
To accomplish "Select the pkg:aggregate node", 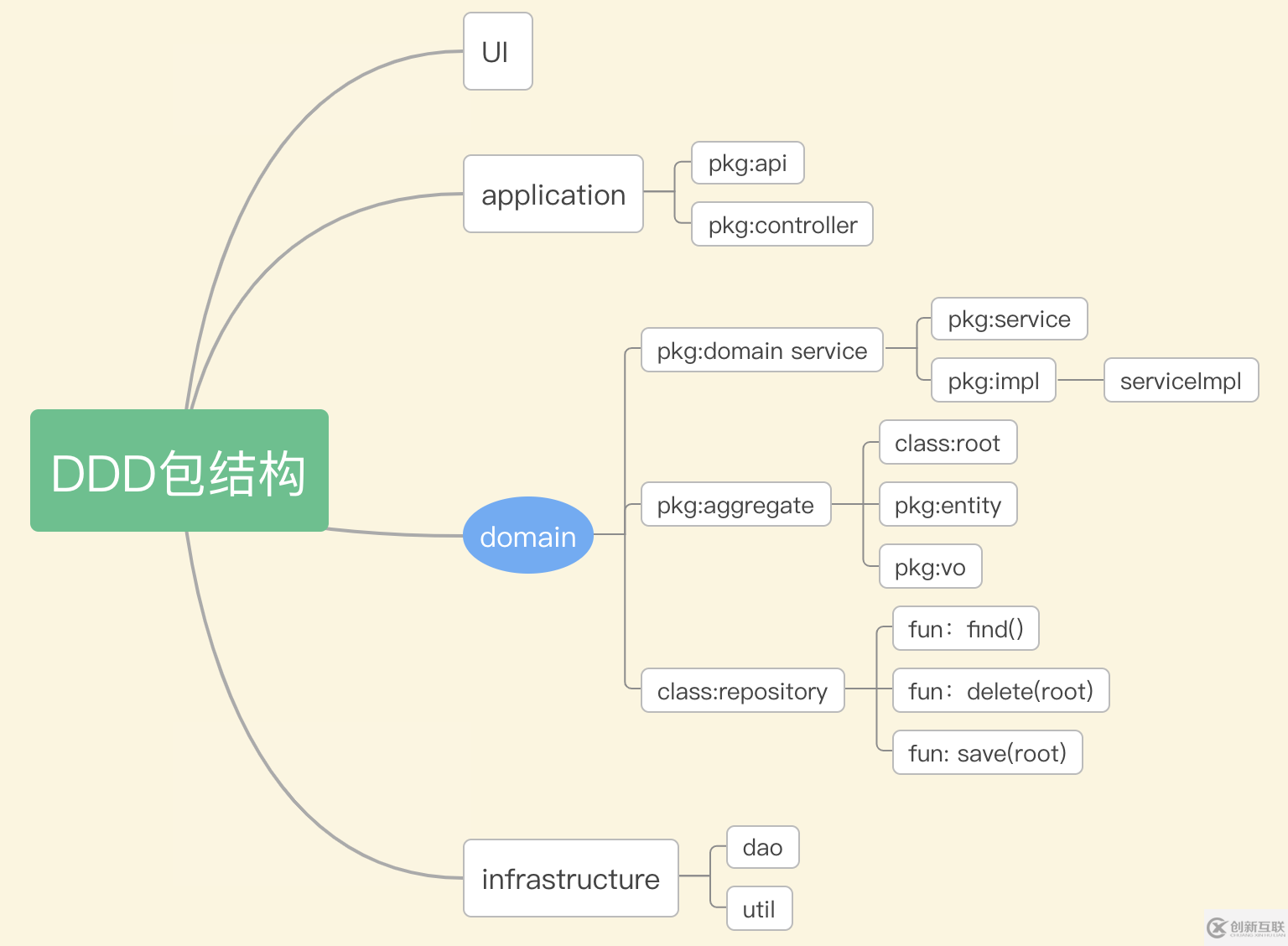I will coord(736,504).
